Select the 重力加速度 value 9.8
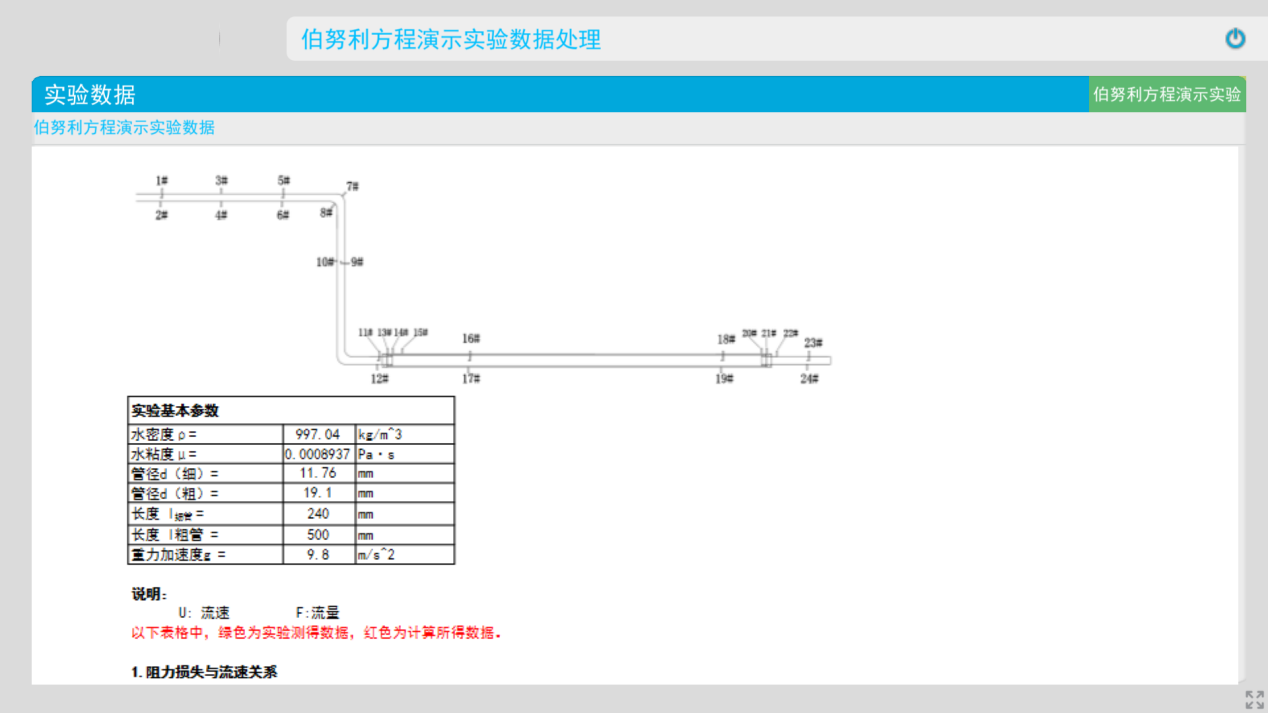This screenshot has width=1268, height=713. (x=316, y=555)
